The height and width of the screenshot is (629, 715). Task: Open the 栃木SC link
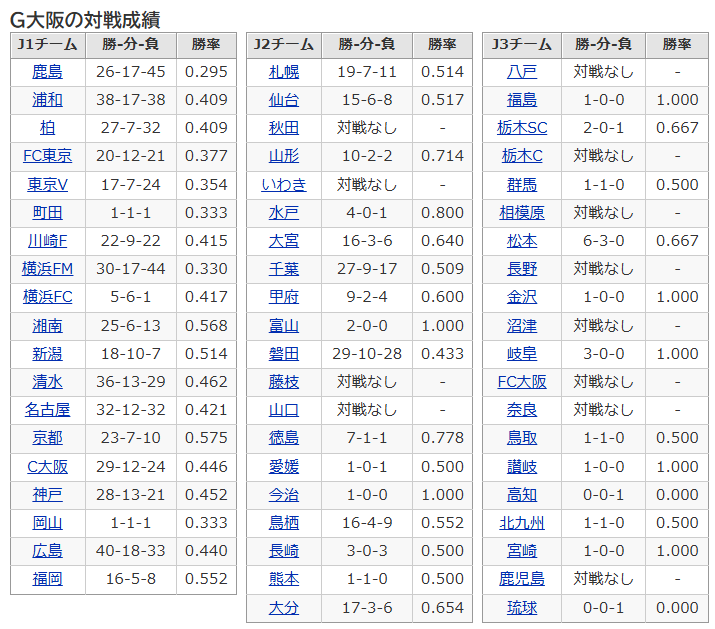[522, 128]
